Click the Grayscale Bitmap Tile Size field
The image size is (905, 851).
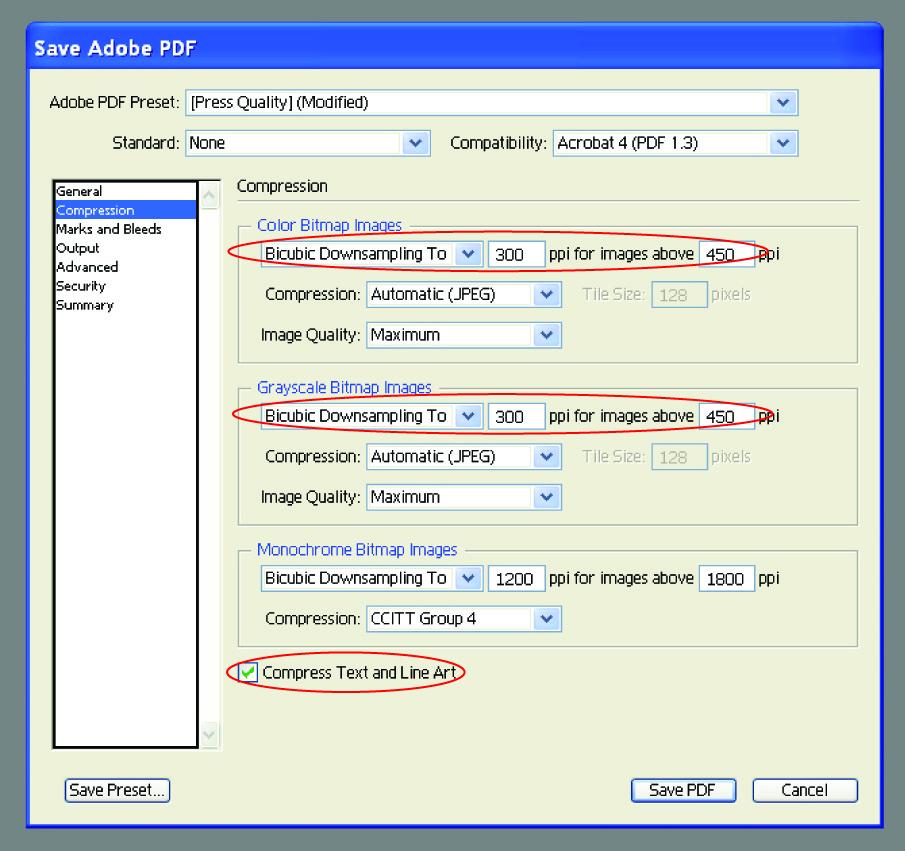[679, 457]
